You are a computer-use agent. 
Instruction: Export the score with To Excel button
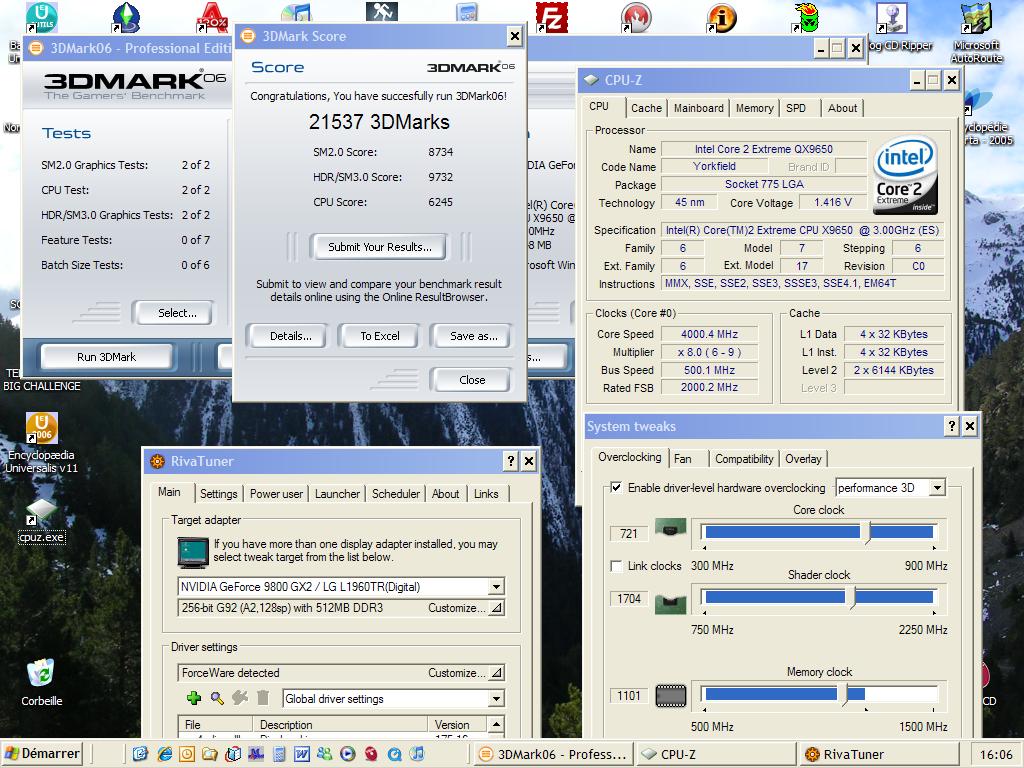(380, 336)
